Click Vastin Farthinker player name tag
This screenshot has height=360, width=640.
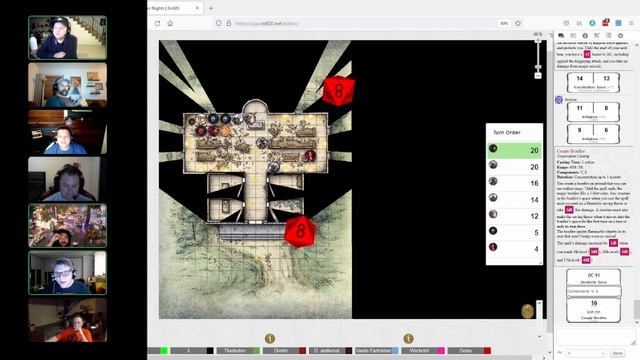(373, 351)
